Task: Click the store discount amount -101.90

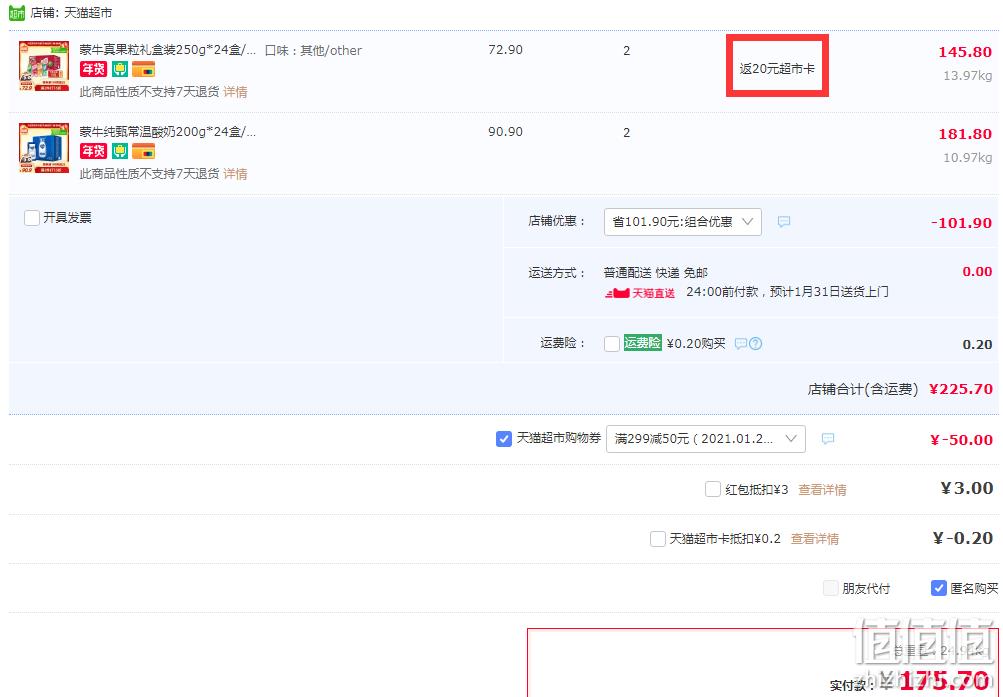Action: 961,223
